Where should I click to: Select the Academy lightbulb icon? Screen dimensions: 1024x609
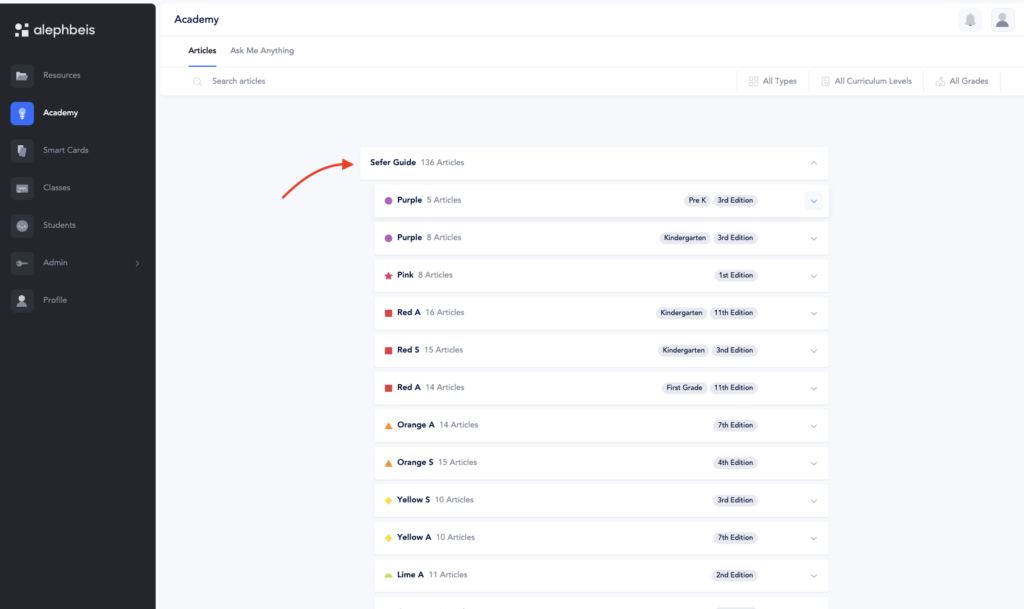22,113
